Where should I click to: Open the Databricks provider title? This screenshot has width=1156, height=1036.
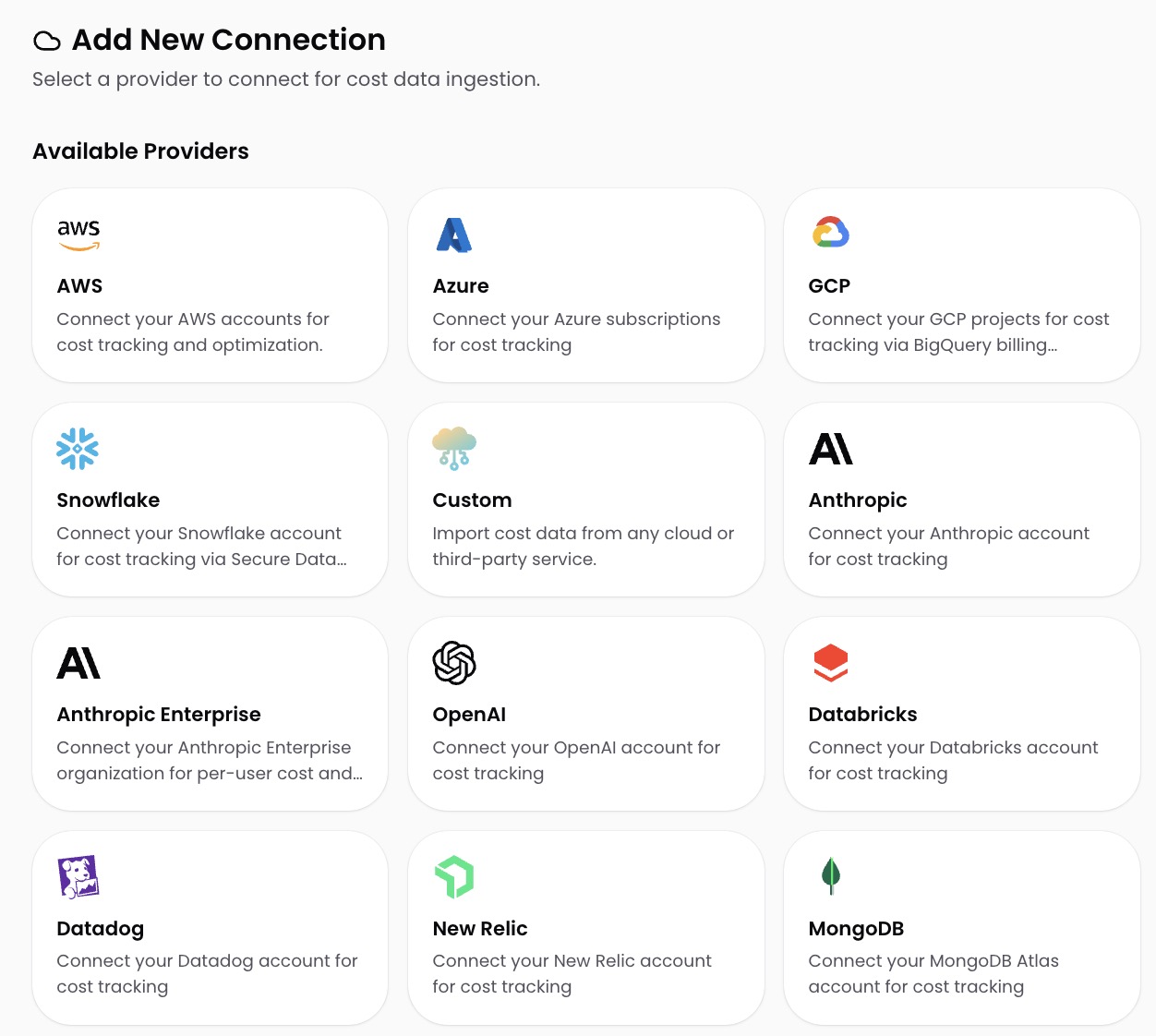tap(862, 715)
